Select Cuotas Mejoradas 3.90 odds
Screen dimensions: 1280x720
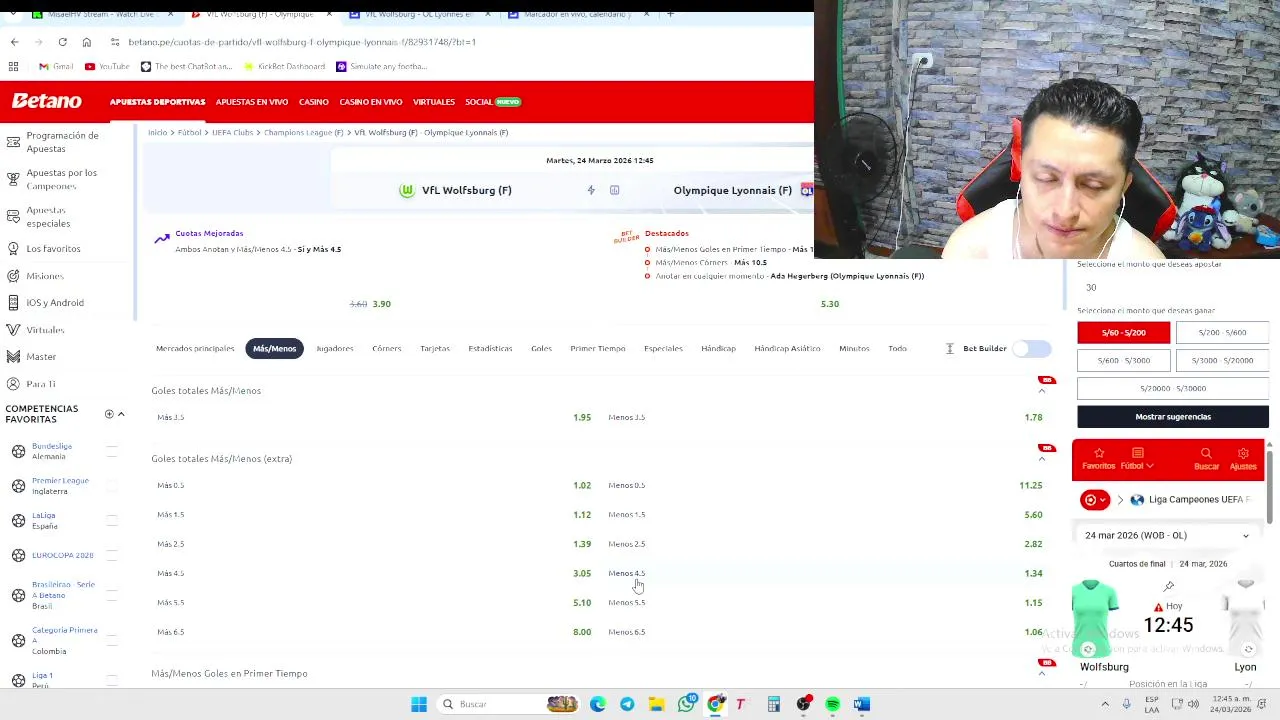pos(381,304)
